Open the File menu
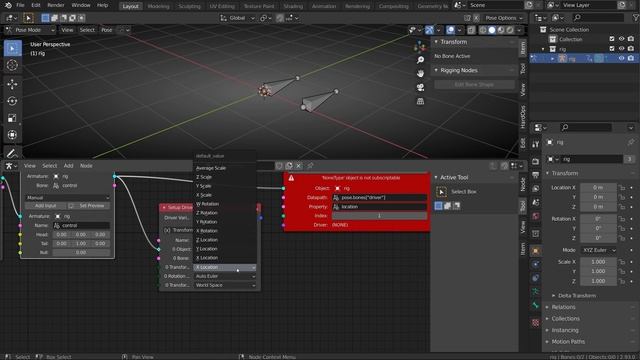Screen dimensions: 640x360 point(20,5)
